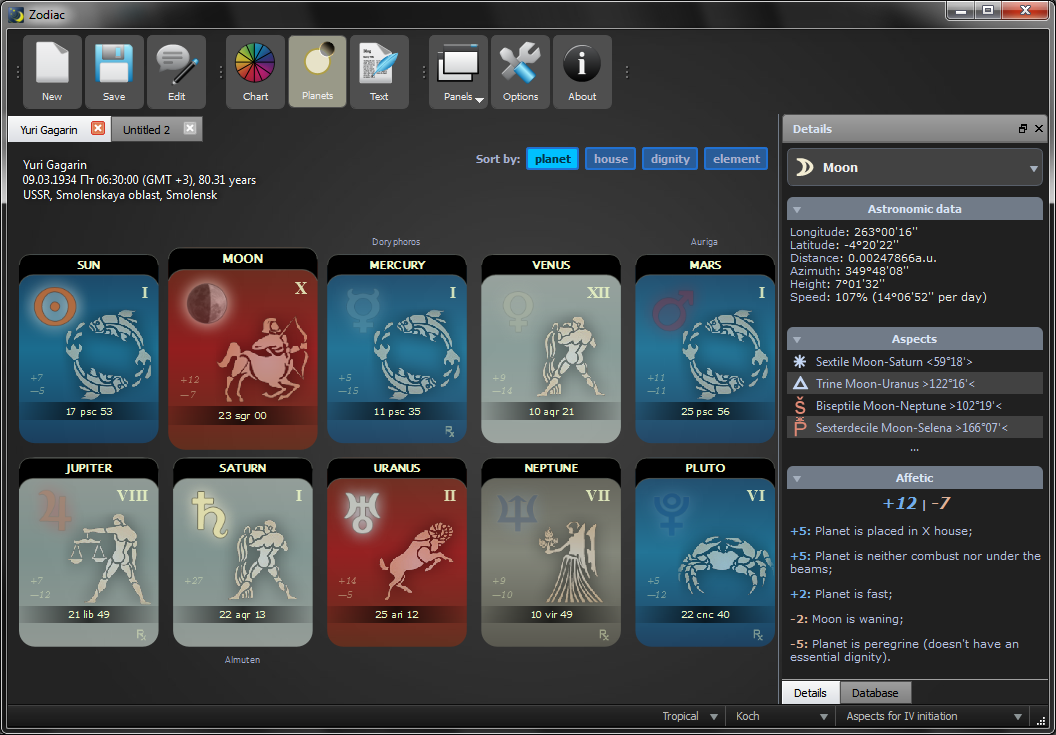This screenshot has height=735, width=1056.
Task: Select the Jupiter planet card
Action: click(x=89, y=552)
